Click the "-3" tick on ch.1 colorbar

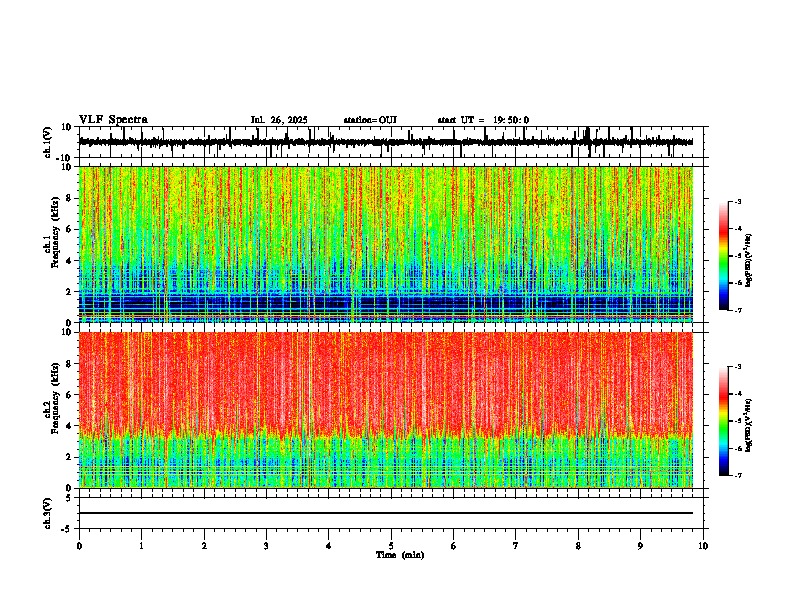point(737,202)
